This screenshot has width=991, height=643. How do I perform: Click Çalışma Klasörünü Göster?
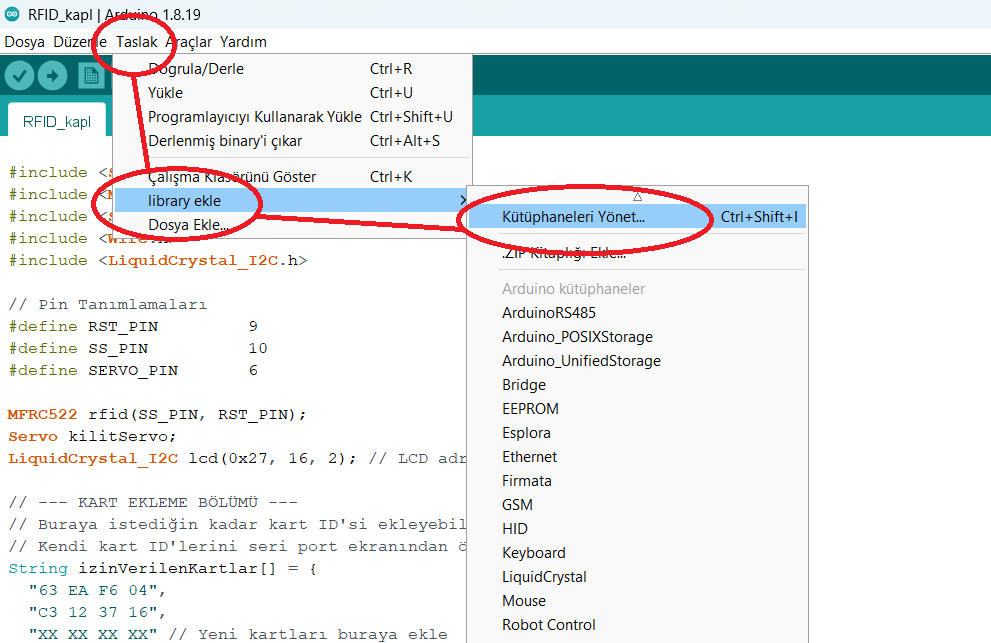pos(232,177)
